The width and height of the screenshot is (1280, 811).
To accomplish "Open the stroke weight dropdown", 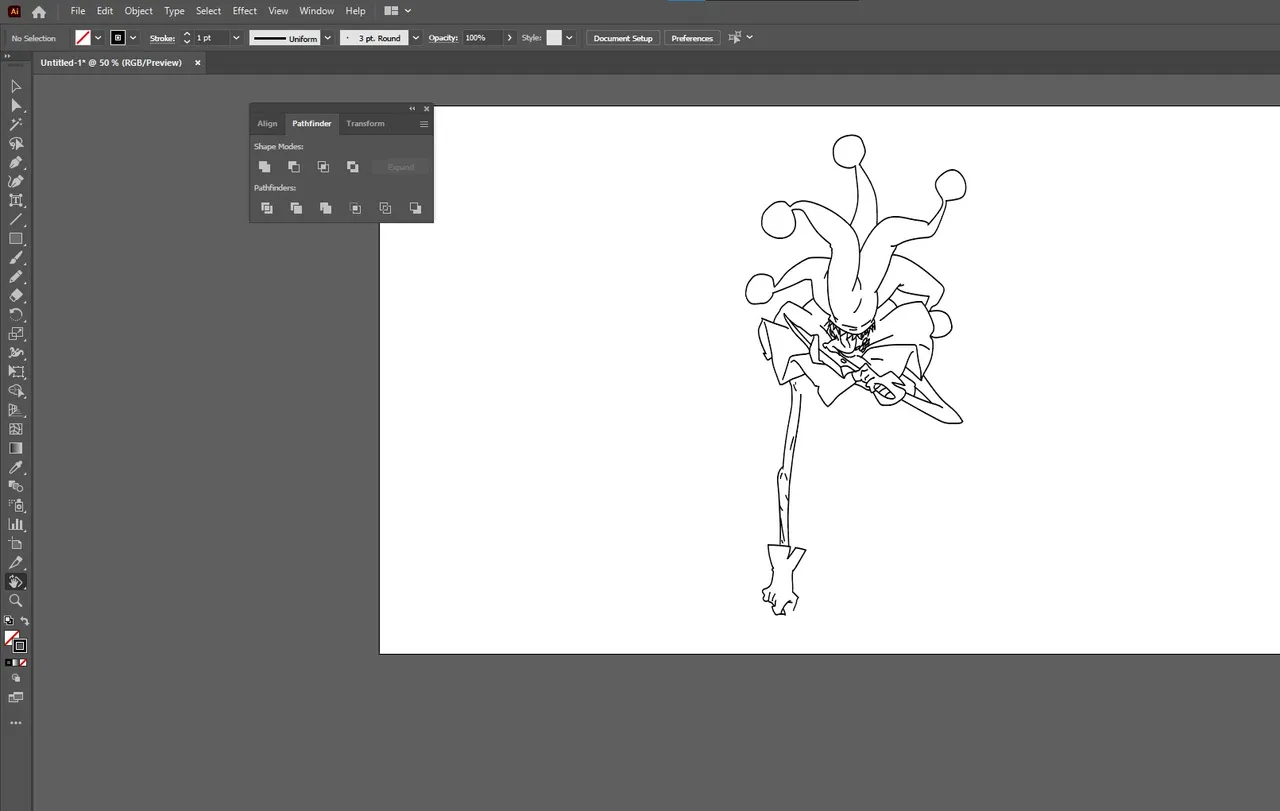I will coord(236,38).
